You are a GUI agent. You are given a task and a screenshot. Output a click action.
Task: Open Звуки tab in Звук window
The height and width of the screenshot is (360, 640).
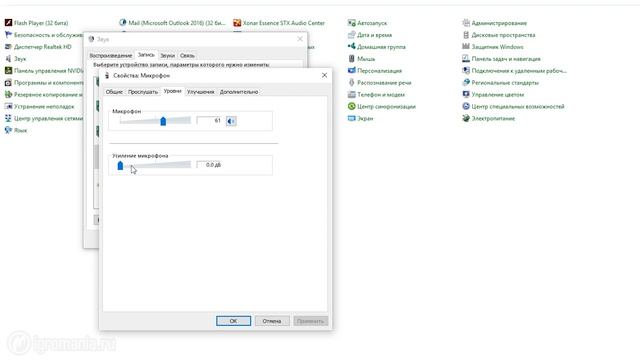[167, 56]
